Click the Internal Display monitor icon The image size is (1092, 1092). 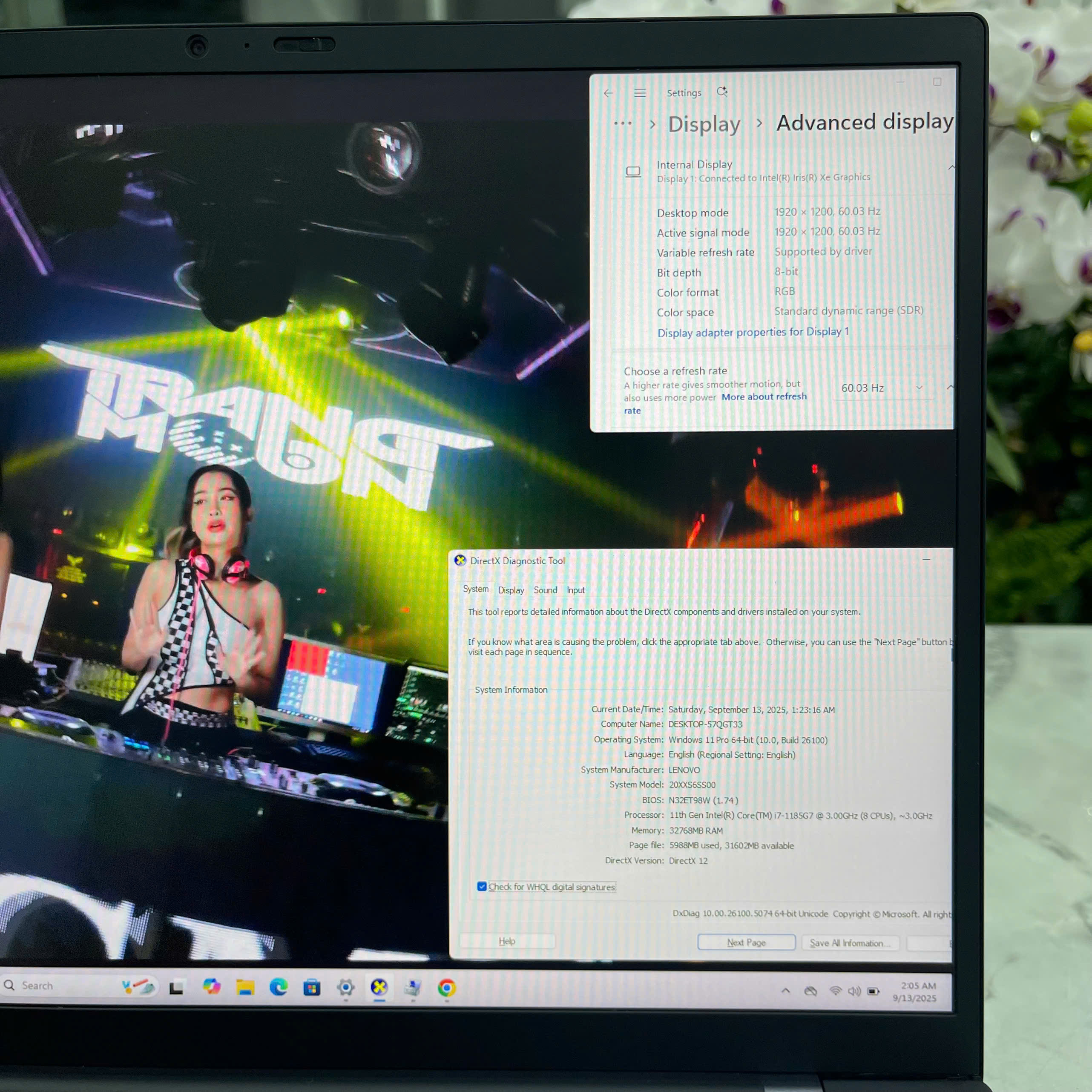[633, 171]
